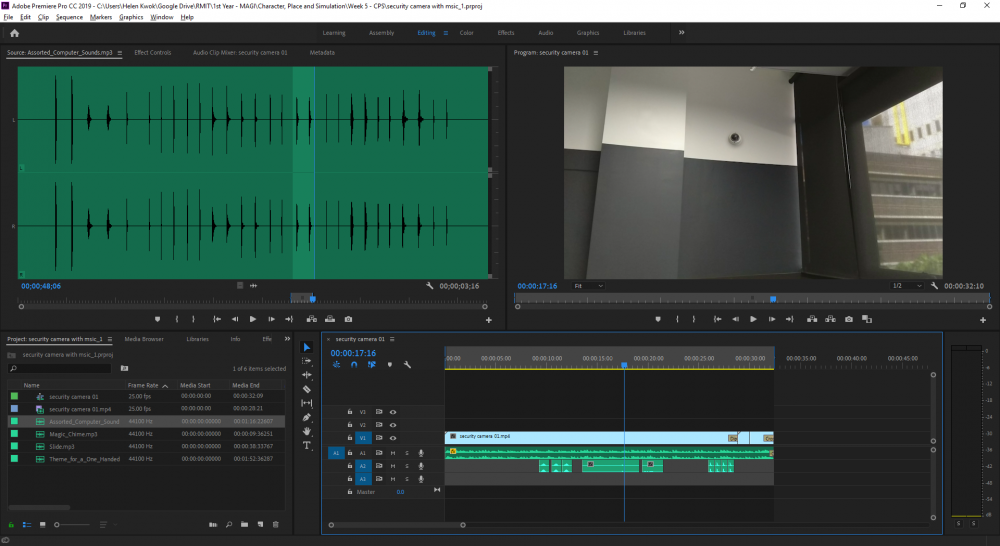The image size is (1000, 546).
Task: Open timeline display settings wrench
Action: (407, 365)
